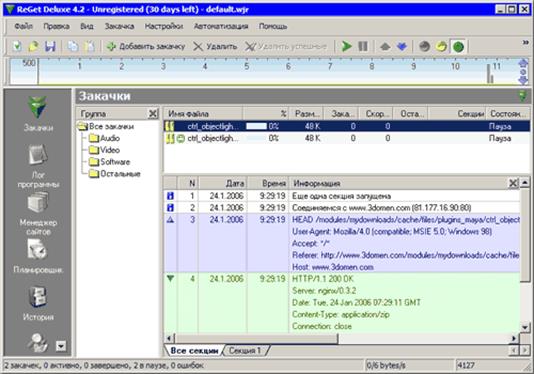Screen dimensions: 534x374
Task: Open the Планировщик sidebar section
Action: [38, 256]
